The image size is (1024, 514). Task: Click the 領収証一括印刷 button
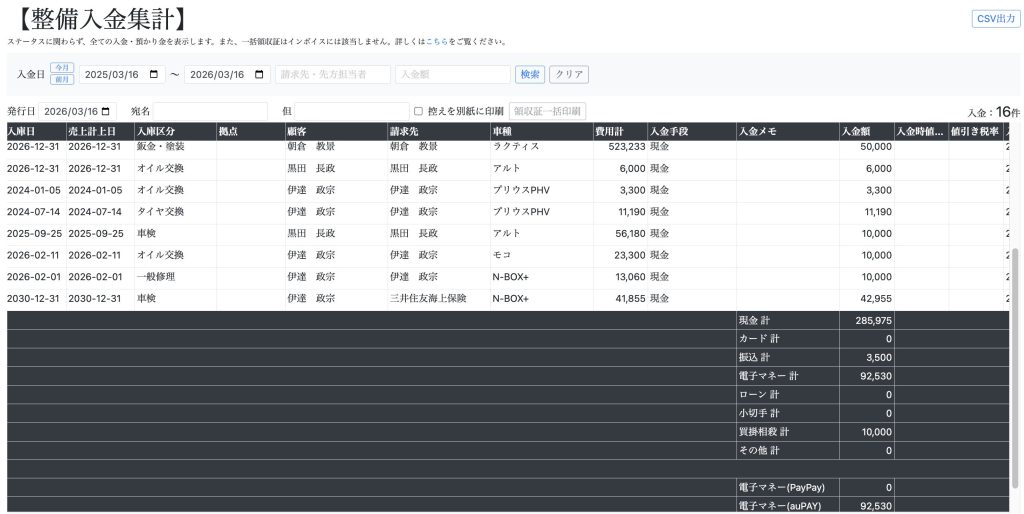(547, 111)
